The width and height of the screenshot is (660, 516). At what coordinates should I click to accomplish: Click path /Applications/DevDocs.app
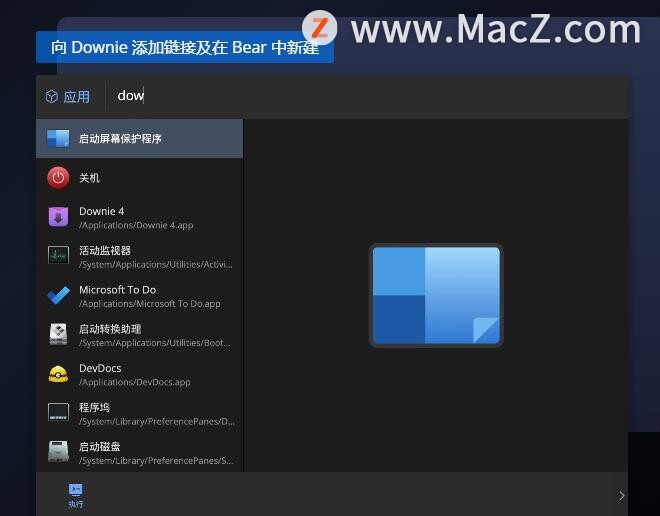[135, 382]
